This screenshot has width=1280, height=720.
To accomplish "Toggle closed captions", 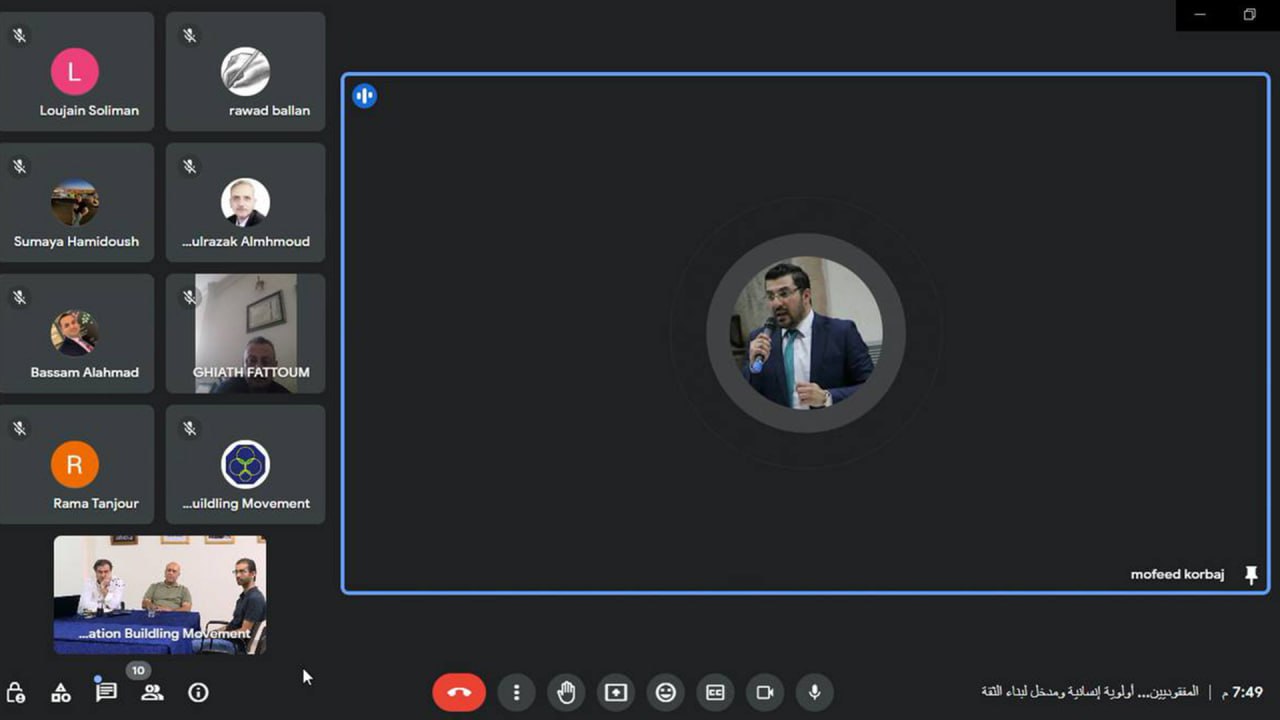I will pos(715,692).
